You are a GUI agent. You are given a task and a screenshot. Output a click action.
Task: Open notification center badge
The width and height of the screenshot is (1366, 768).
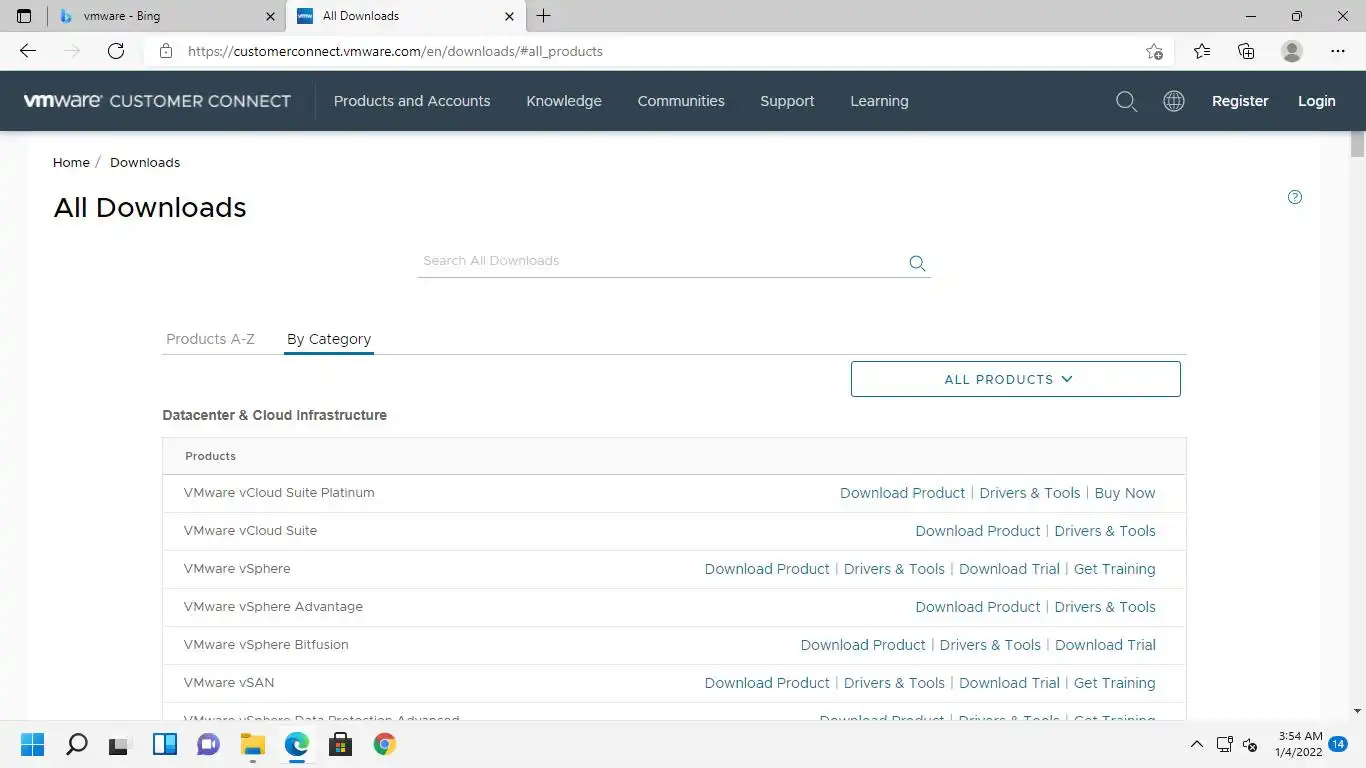tap(1339, 744)
